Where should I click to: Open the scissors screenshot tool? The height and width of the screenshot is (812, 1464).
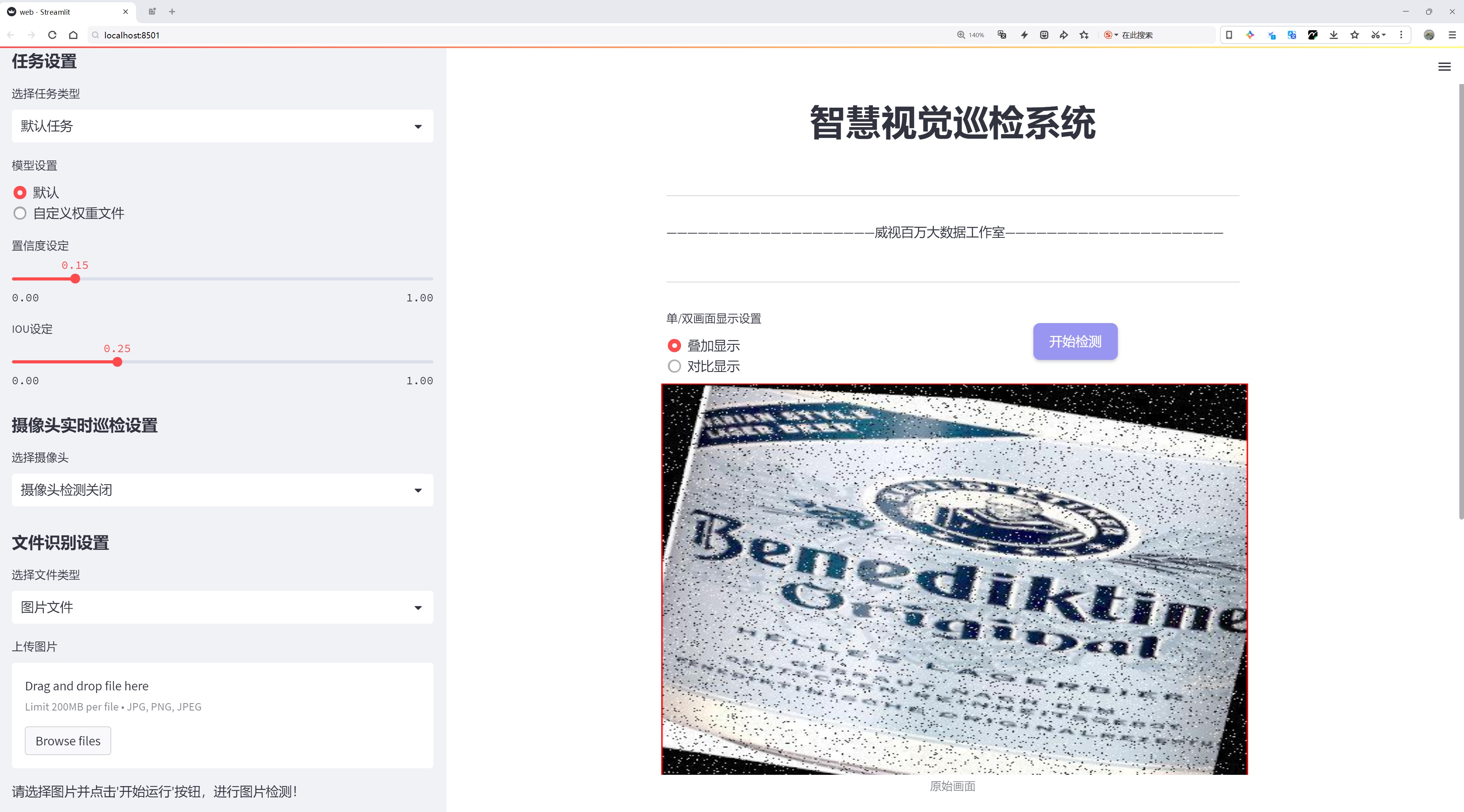[x=1378, y=34]
